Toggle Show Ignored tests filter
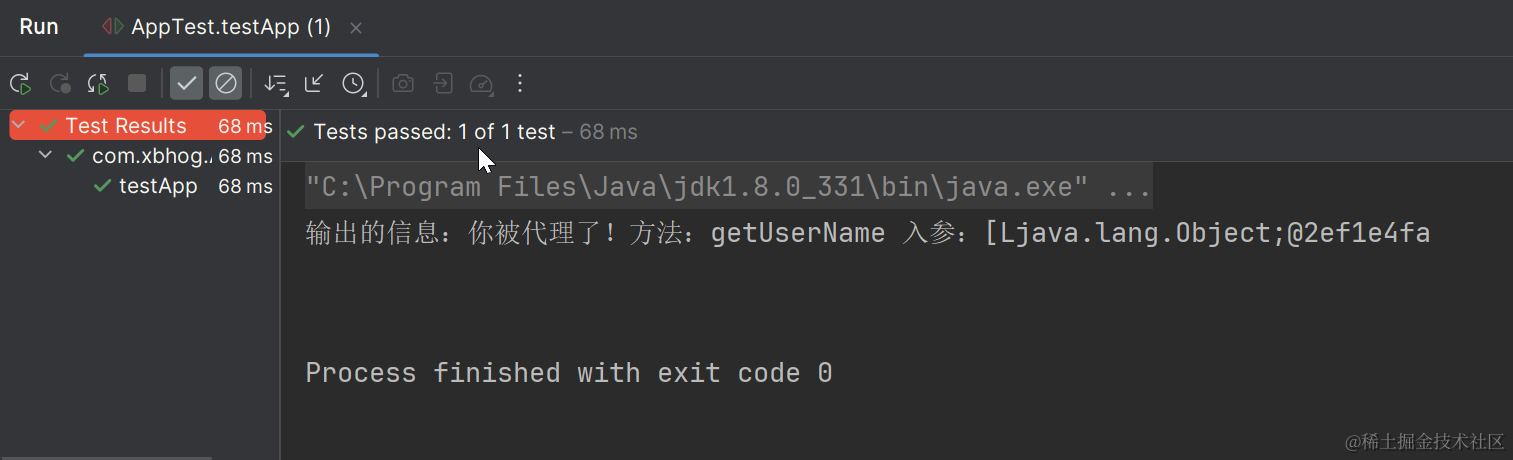 (226, 83)
